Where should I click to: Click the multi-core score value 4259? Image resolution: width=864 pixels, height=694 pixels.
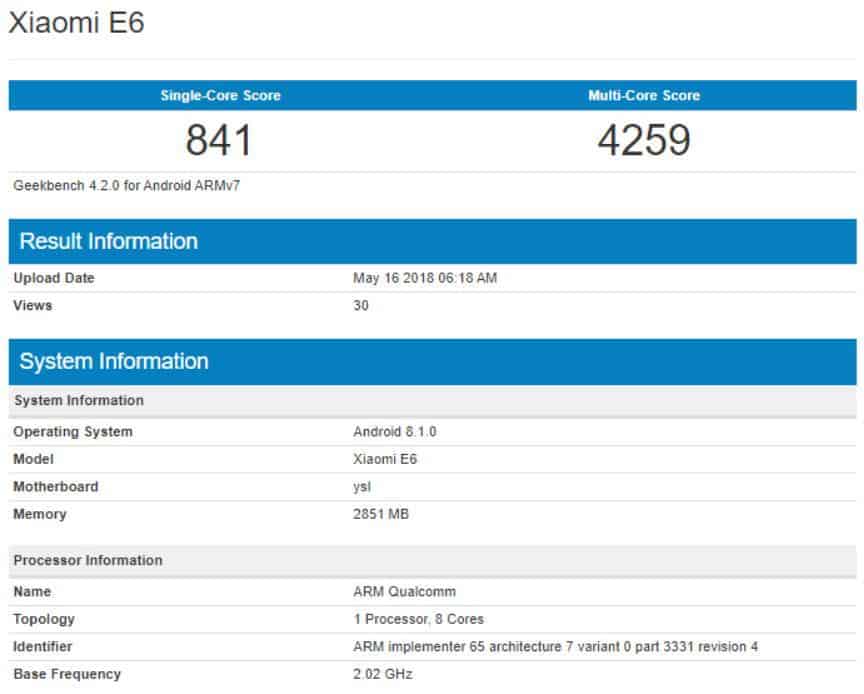click(x=644, y=140)
